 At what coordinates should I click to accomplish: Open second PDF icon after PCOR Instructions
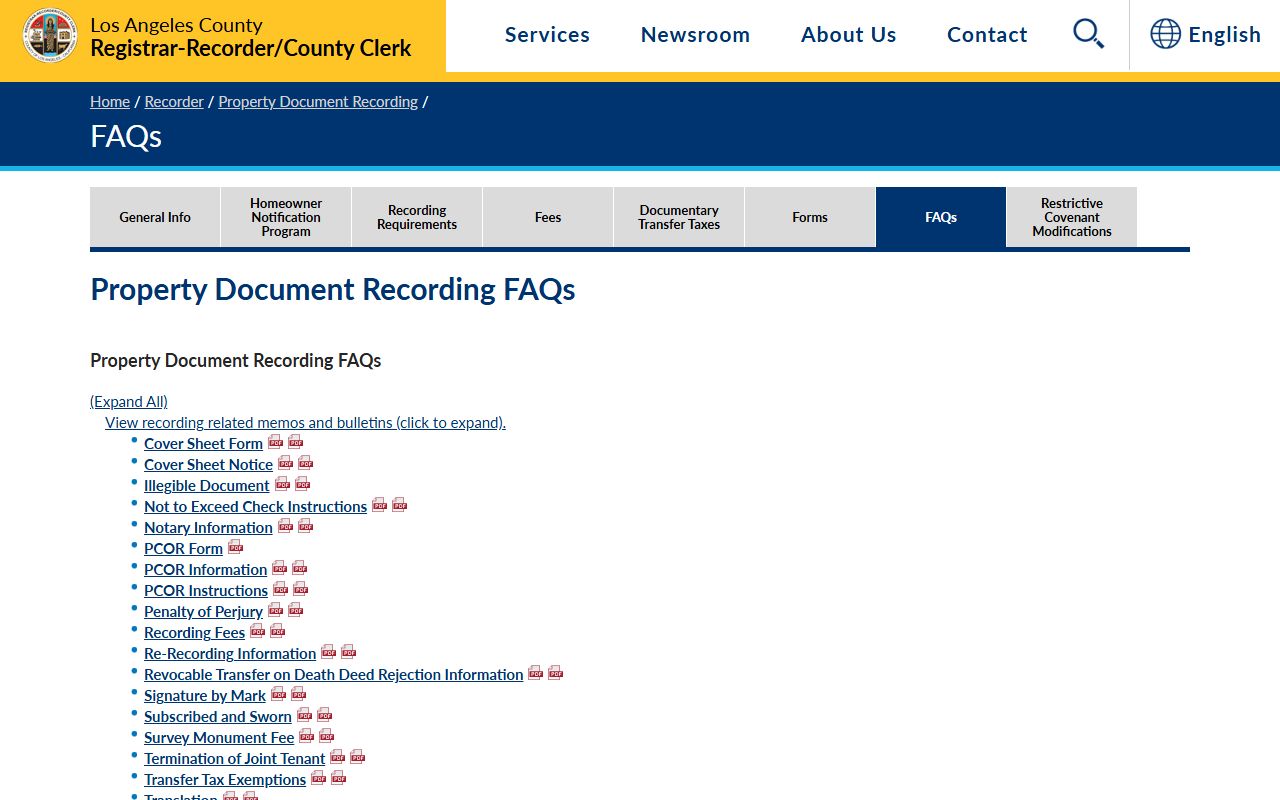coord(300,589)
